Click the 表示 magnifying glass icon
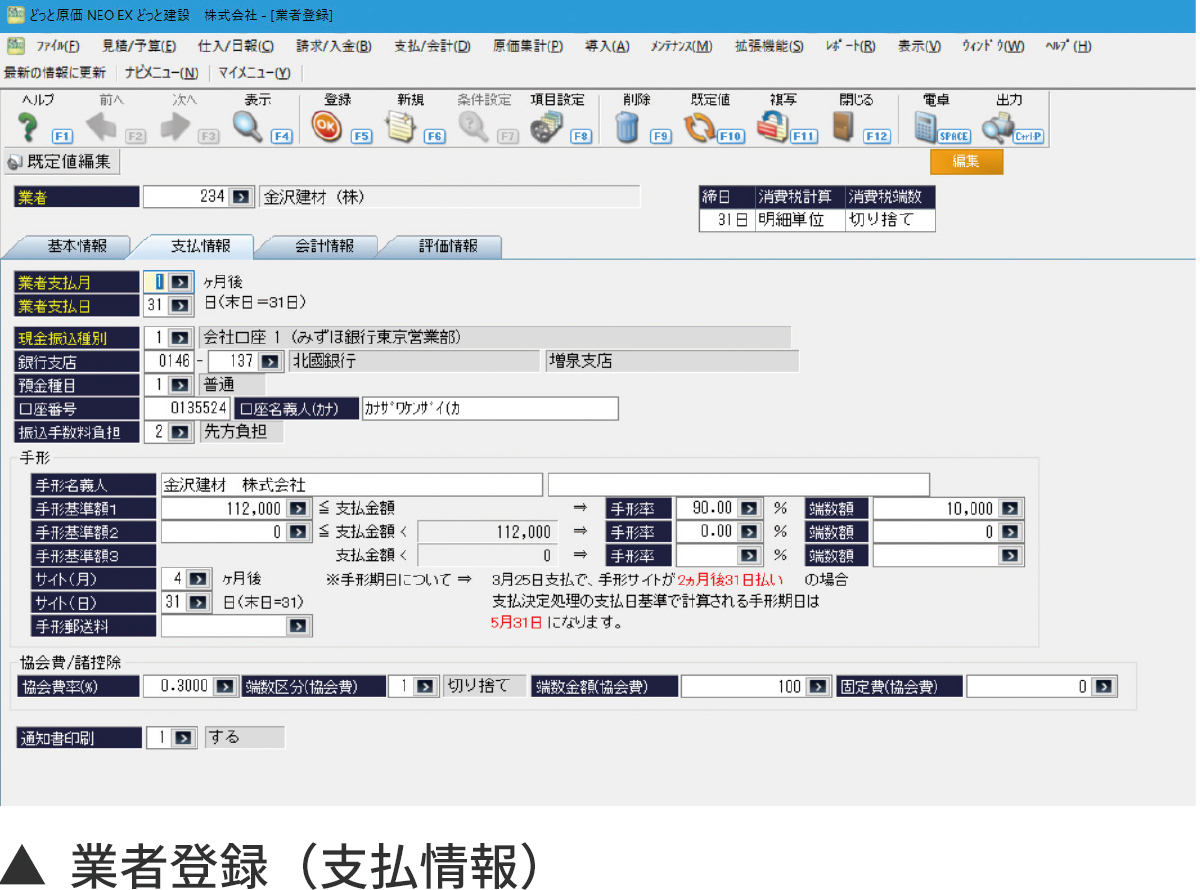 tap(247, 127)
